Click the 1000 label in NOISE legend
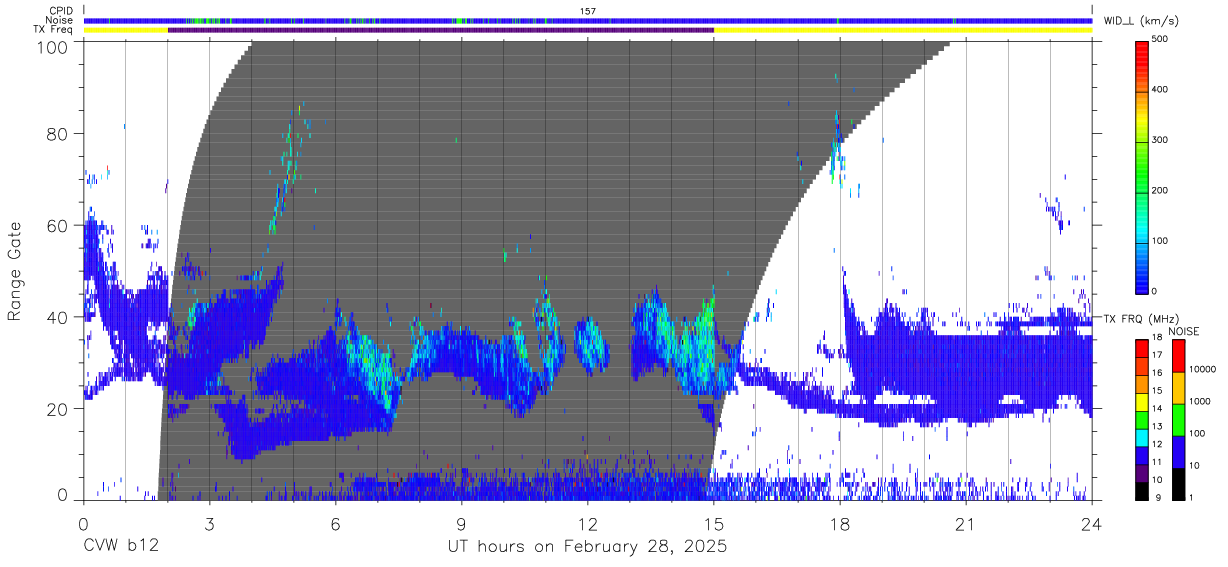The width and height of the screenshot is (1228, 567). tap(1201, 401)
